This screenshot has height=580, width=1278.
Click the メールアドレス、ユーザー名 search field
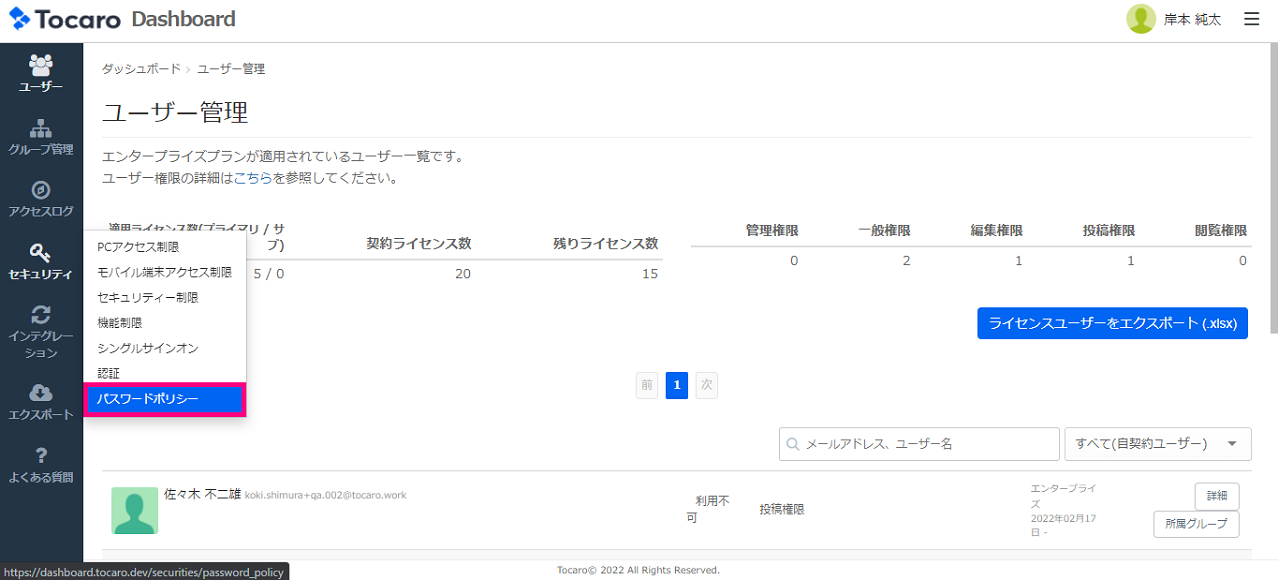pyautogui.click(x=918, y=443)
